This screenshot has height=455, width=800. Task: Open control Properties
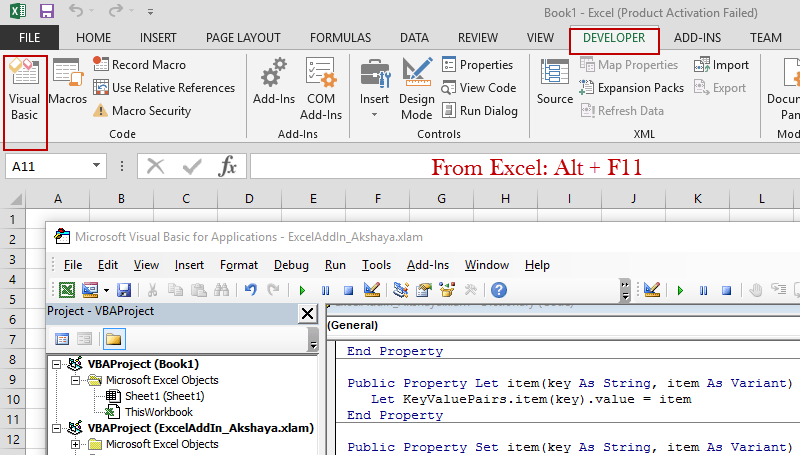pos(477,65)
